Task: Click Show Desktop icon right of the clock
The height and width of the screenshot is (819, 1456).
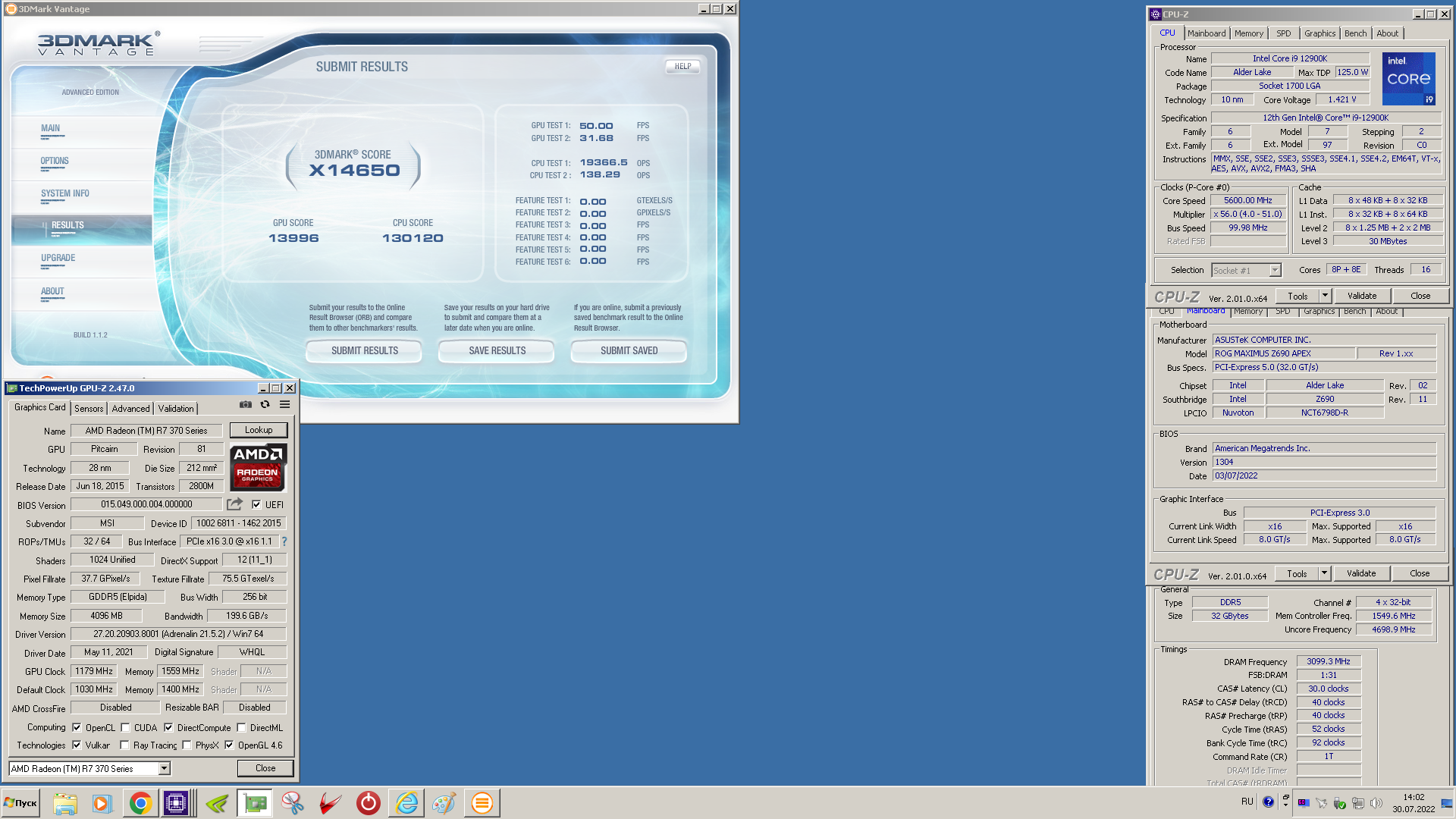Action: (1447, 803)
